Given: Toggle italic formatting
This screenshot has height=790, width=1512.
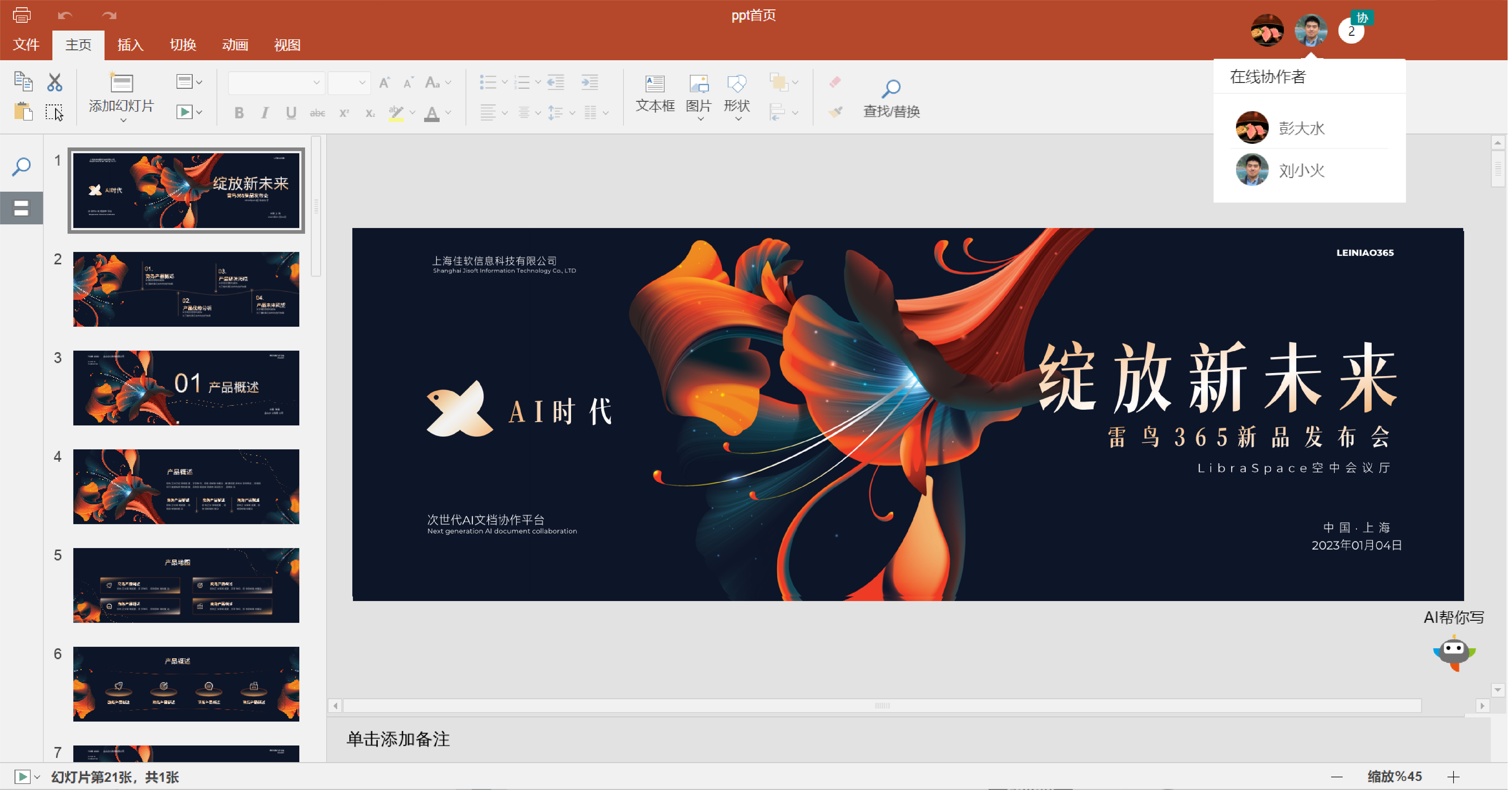Looking at the screenshot, I should (x=265, y=113).
